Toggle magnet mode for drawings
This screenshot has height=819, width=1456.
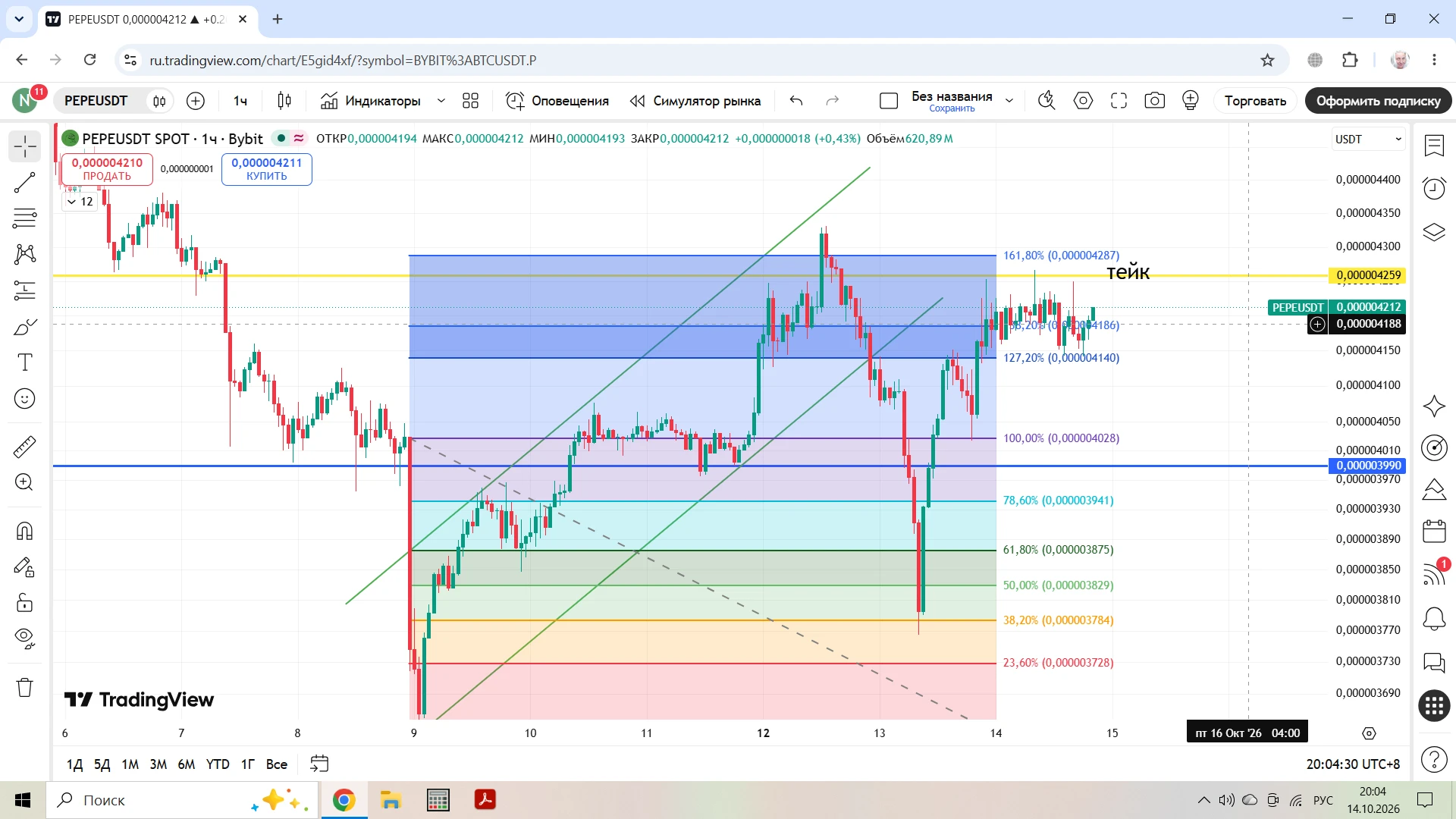[x=25, y=531]
